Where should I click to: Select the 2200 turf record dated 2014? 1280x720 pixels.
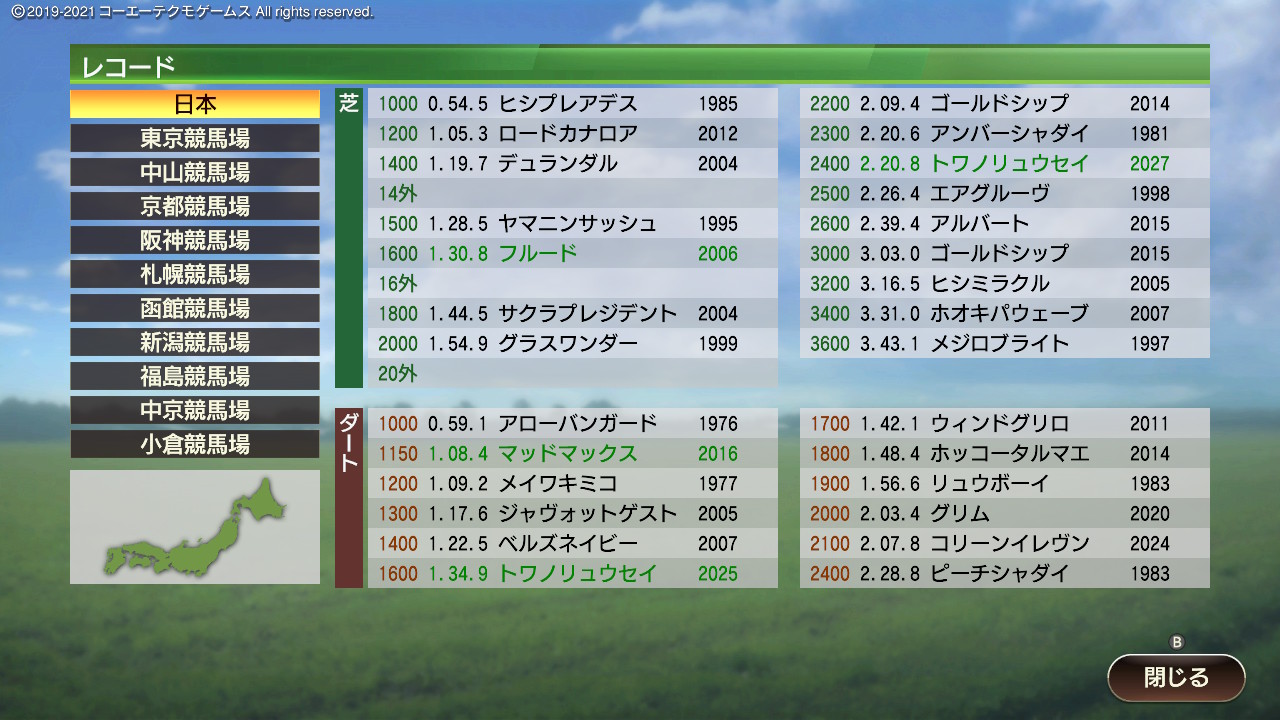click(x=1005, y=103)
